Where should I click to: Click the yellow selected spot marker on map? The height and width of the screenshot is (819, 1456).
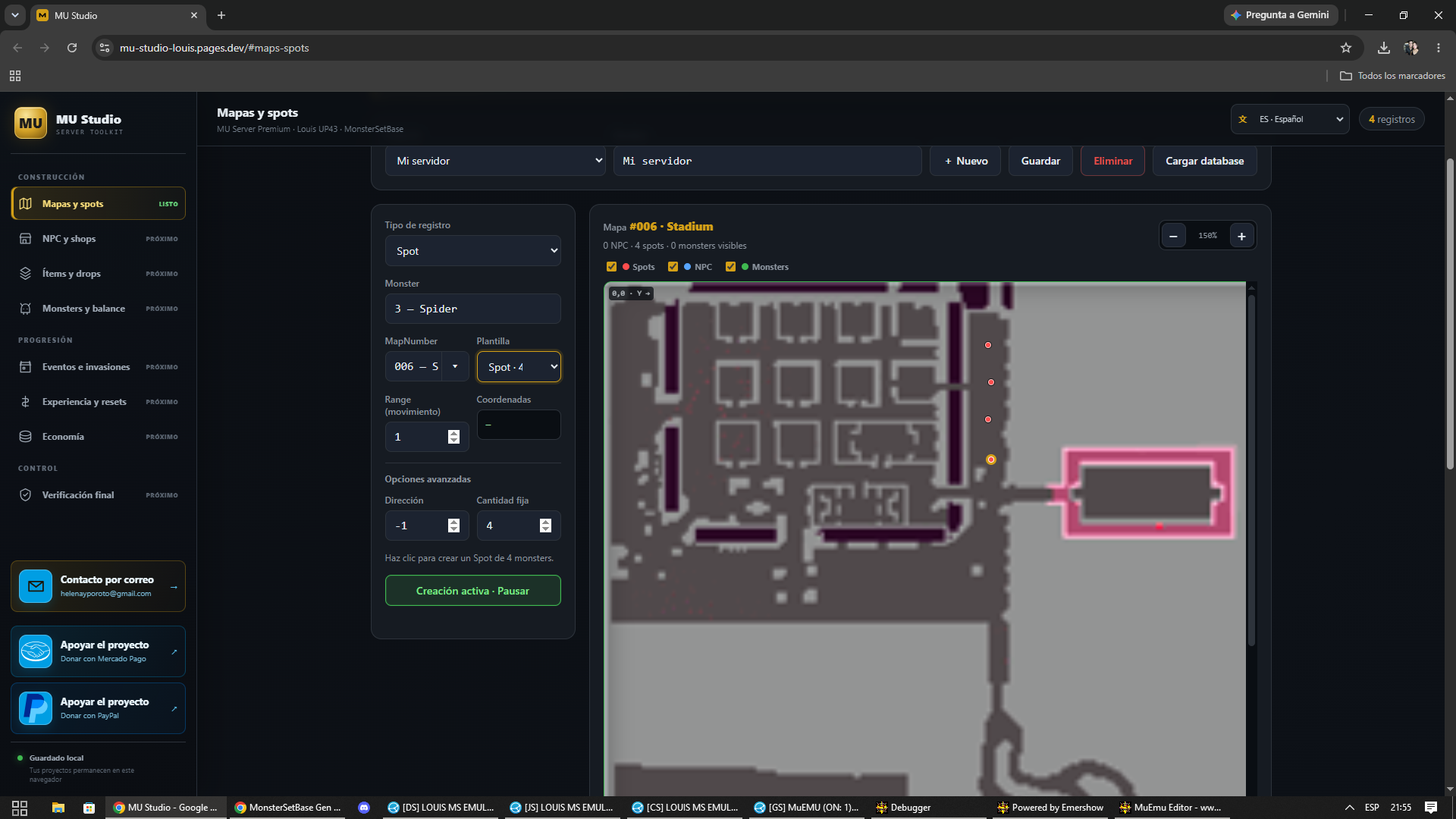click(x=990, y=460)
